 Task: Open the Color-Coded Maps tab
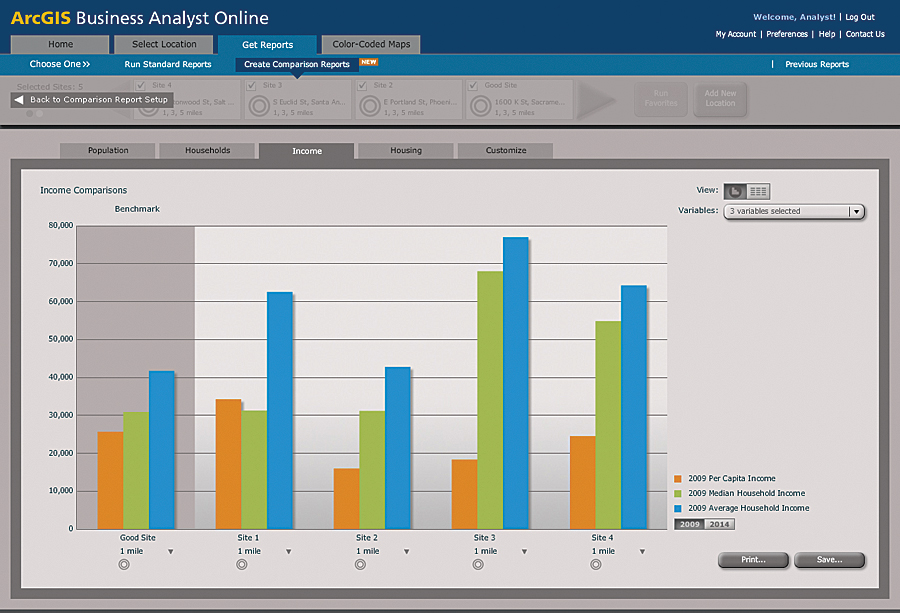coord(371,44)
